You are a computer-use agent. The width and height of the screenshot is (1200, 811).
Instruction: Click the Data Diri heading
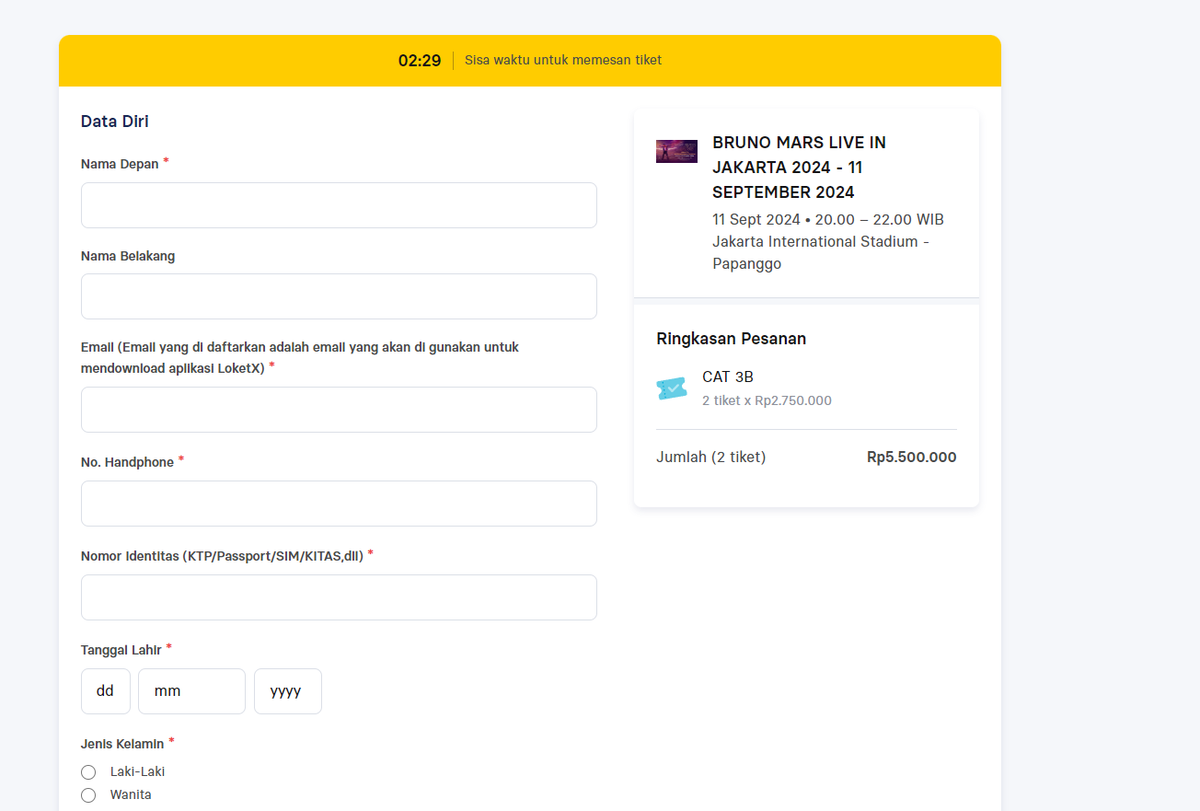coord(115,122)
